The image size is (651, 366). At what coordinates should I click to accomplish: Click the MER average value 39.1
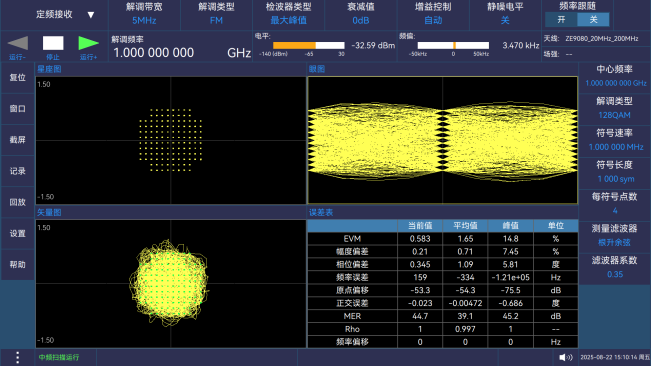point(465,316)
